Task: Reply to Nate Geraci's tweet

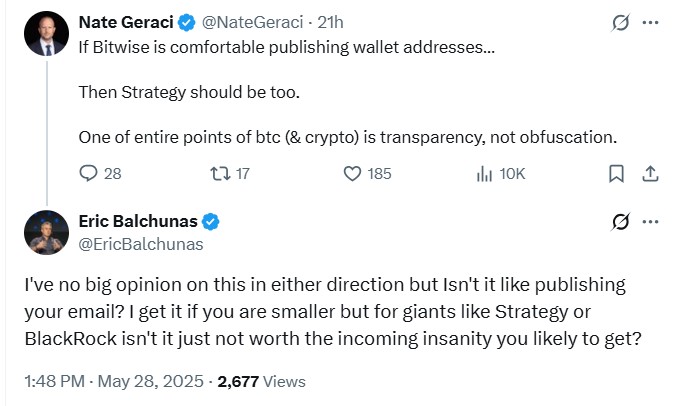Action: click(88, 174)
